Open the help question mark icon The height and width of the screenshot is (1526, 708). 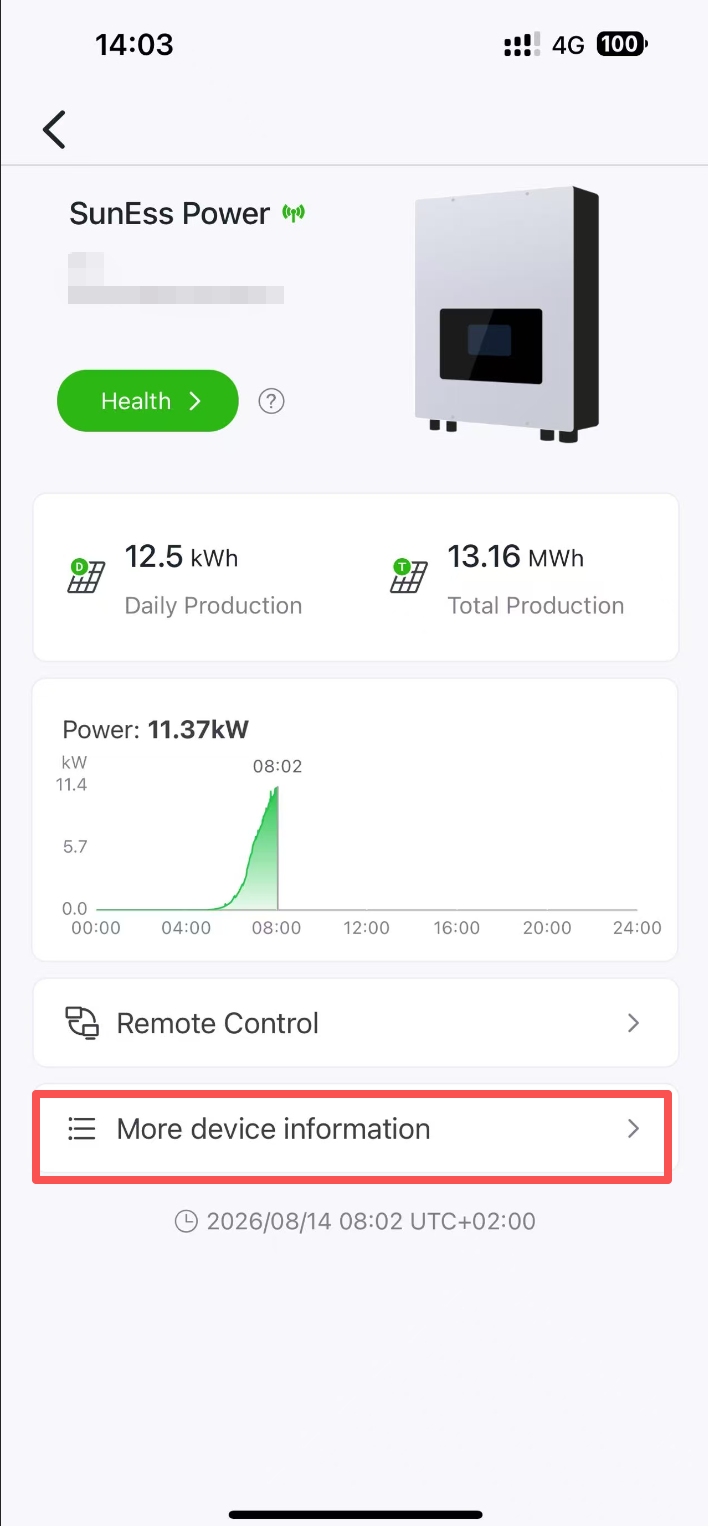(271, 401)
